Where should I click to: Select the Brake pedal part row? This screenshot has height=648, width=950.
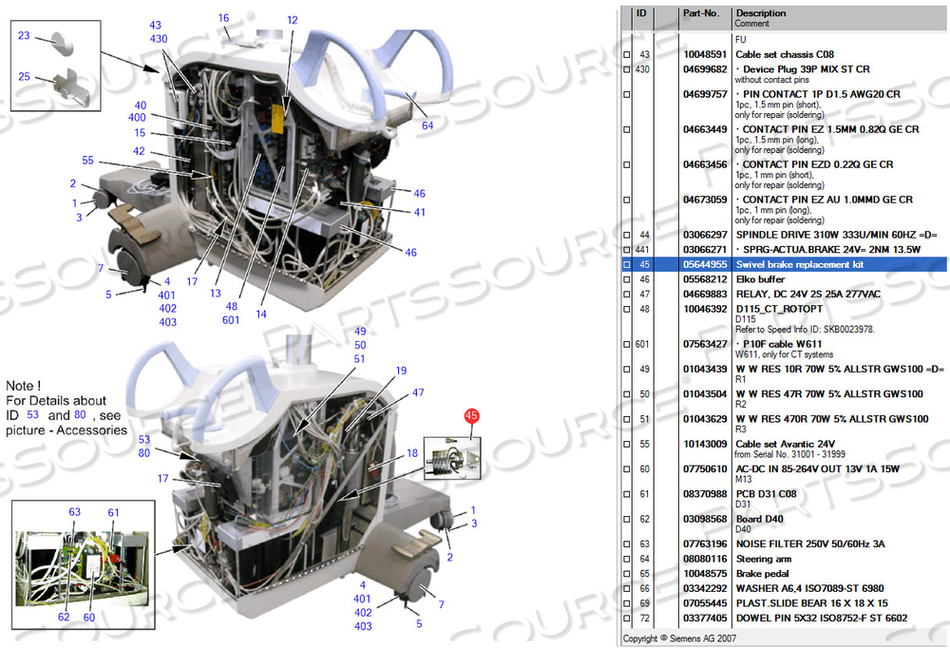[x=760, y=574]
